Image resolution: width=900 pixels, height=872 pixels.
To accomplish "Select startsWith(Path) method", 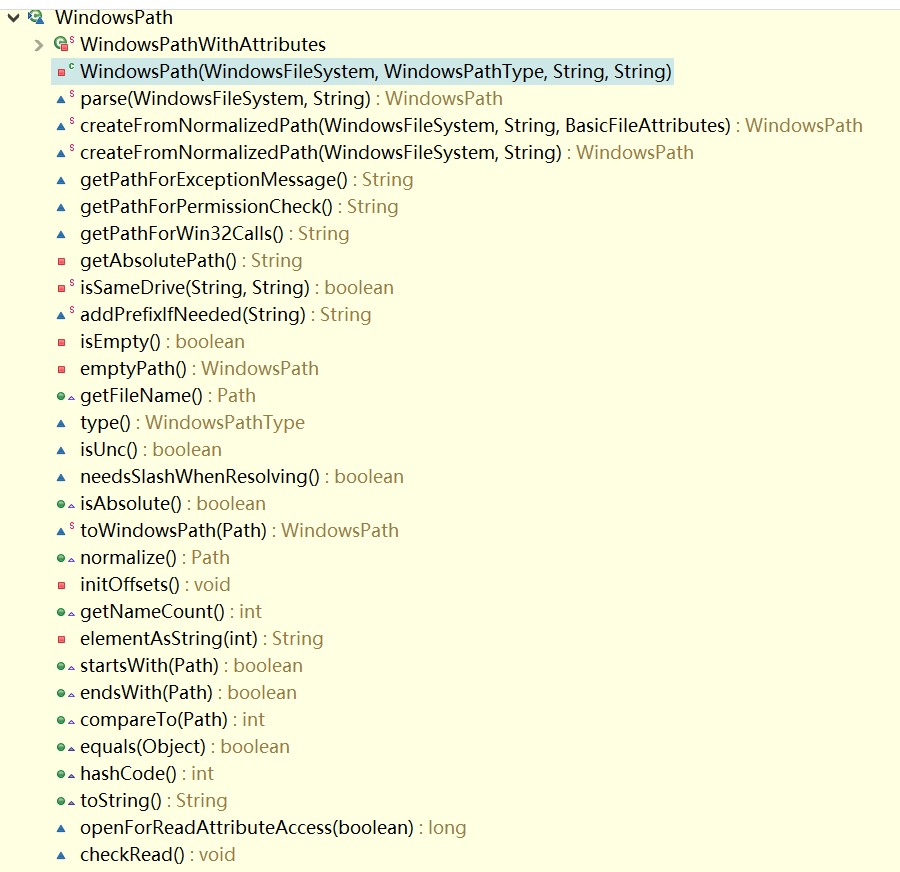I will tap(191, 665).
